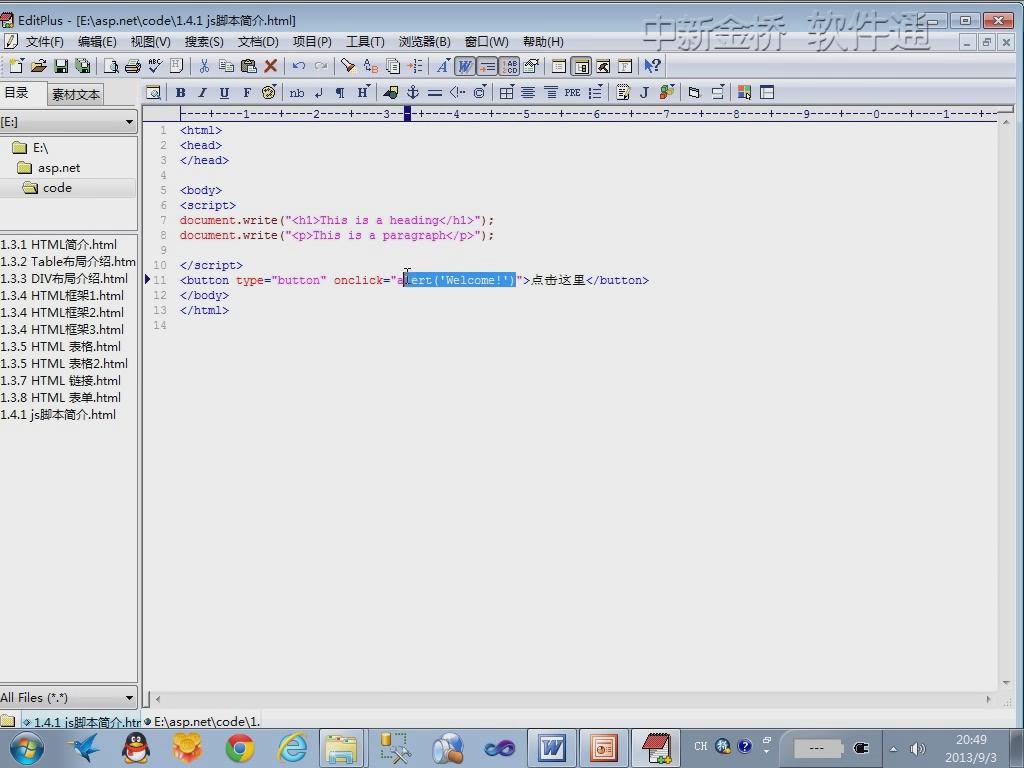Screen dimensions: 1024x768
Task: Insert a horizontal rule
Action: pyautogui.click(x=435, y=93)
